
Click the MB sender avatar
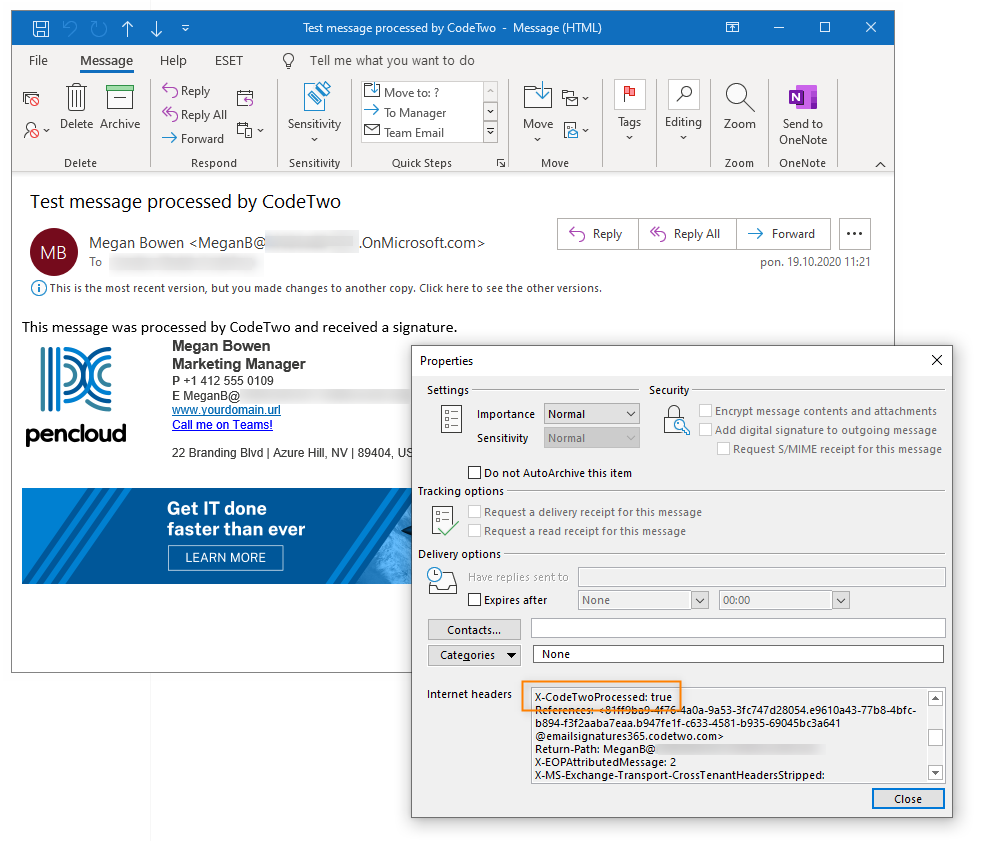[x=54, y=252]
